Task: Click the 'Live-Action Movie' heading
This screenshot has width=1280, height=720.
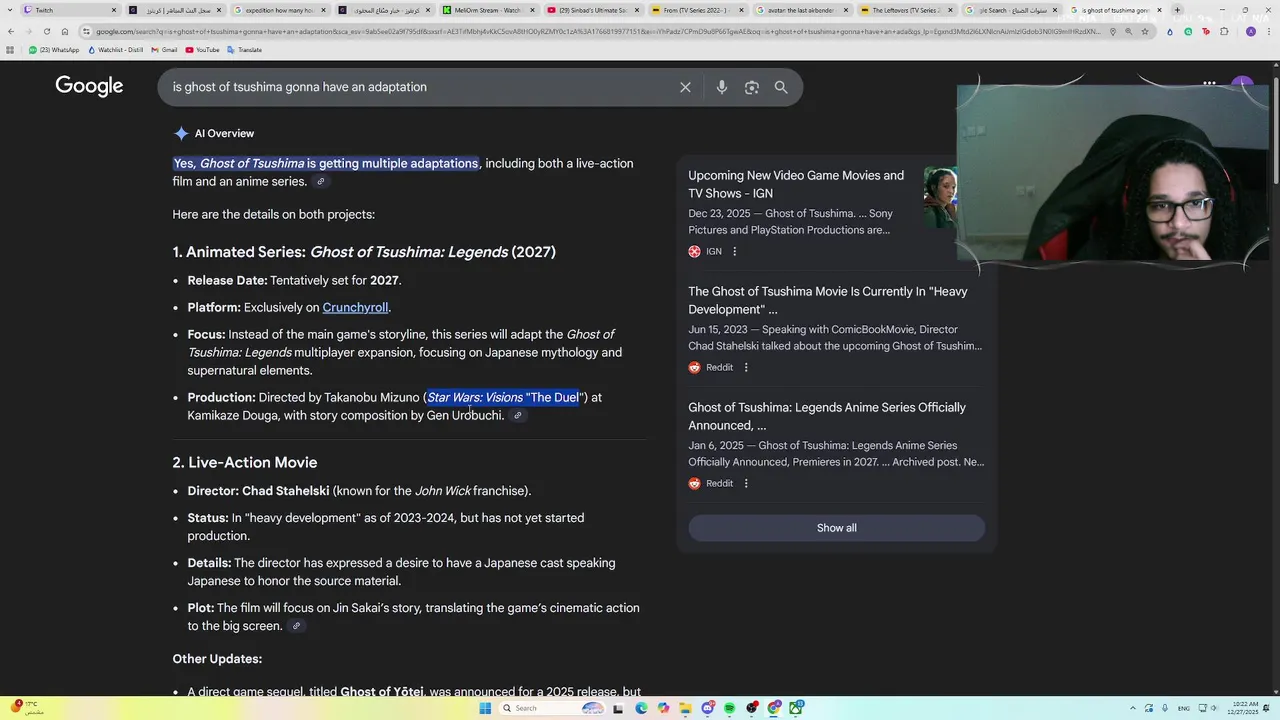Action: point(245,463)
